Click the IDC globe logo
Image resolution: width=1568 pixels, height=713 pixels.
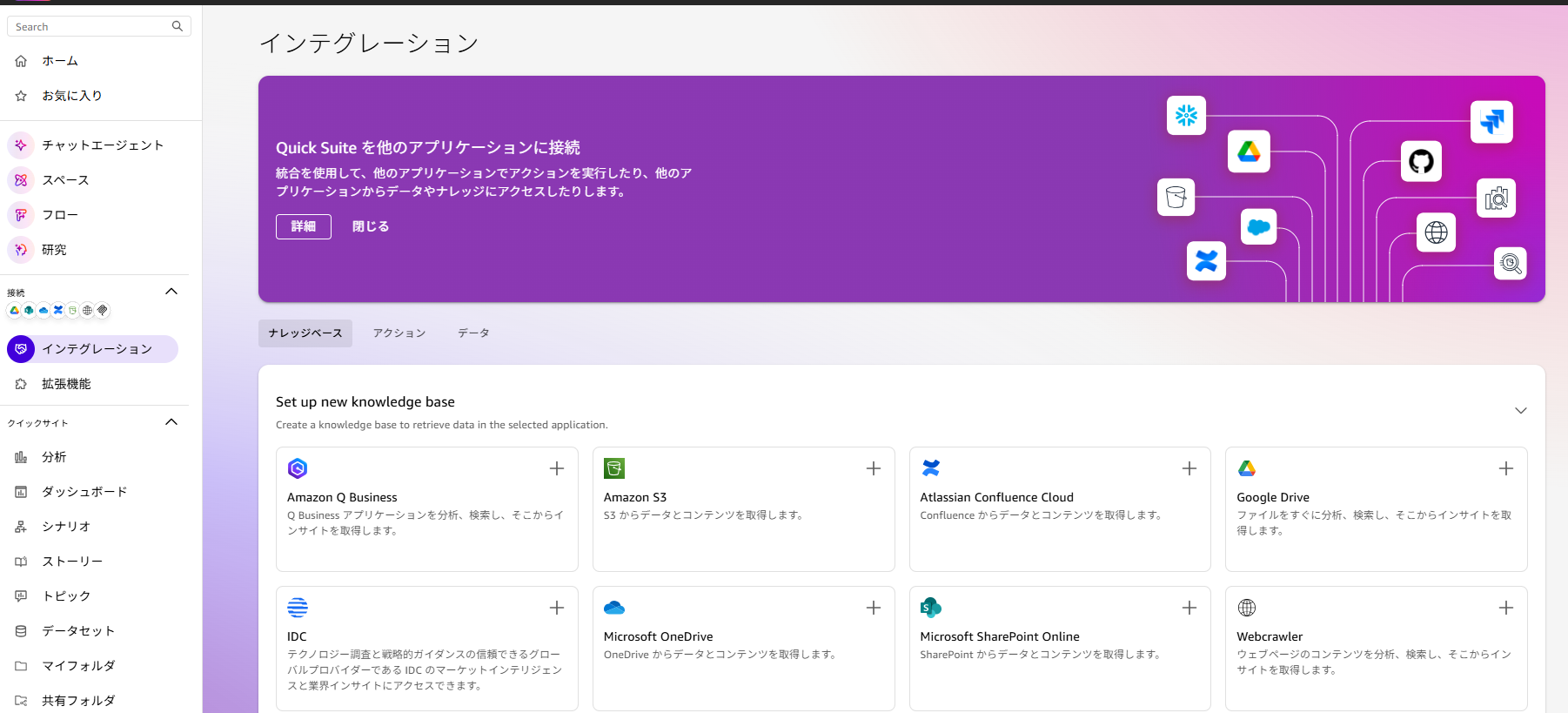[x=298, y=608]
